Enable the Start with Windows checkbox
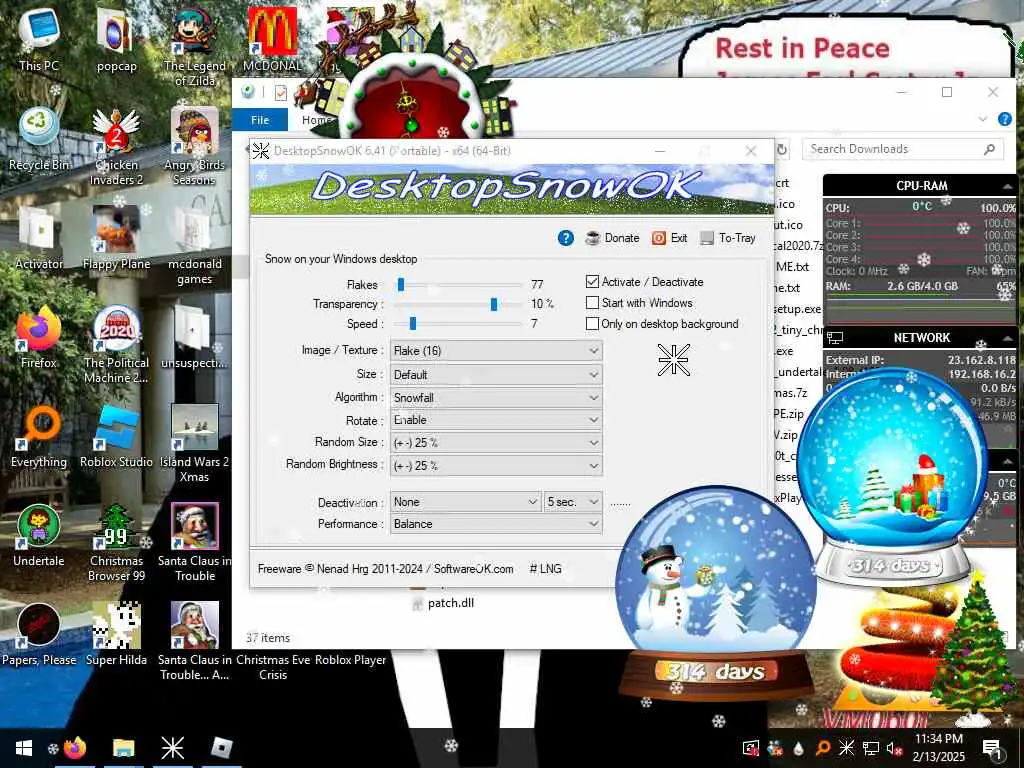The image size is (1024, 768). (592, 302)
